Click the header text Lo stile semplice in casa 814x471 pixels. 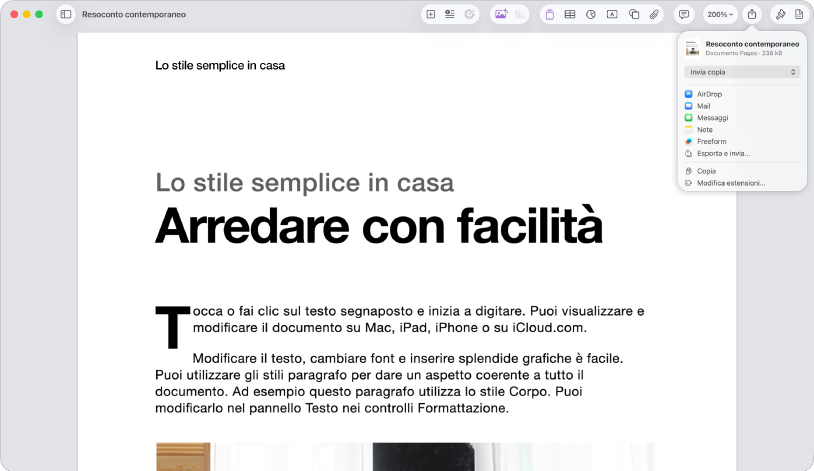[220, 65]
